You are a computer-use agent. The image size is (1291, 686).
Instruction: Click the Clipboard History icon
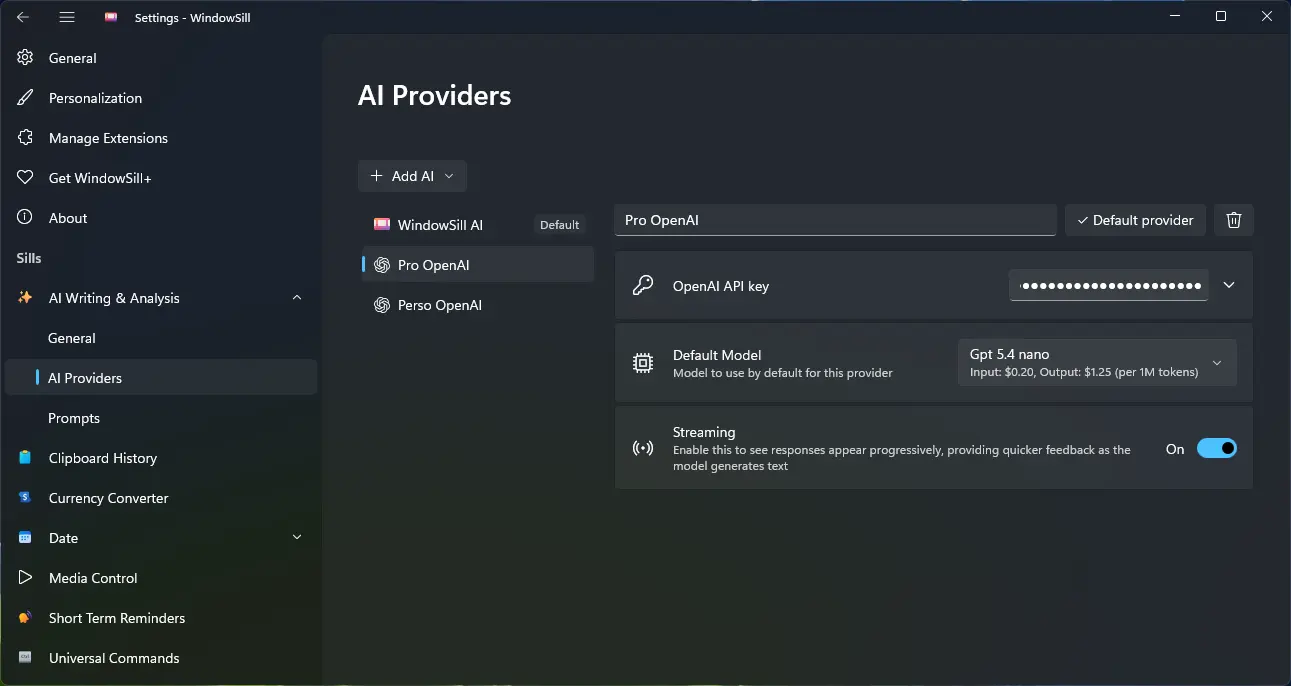25,458
